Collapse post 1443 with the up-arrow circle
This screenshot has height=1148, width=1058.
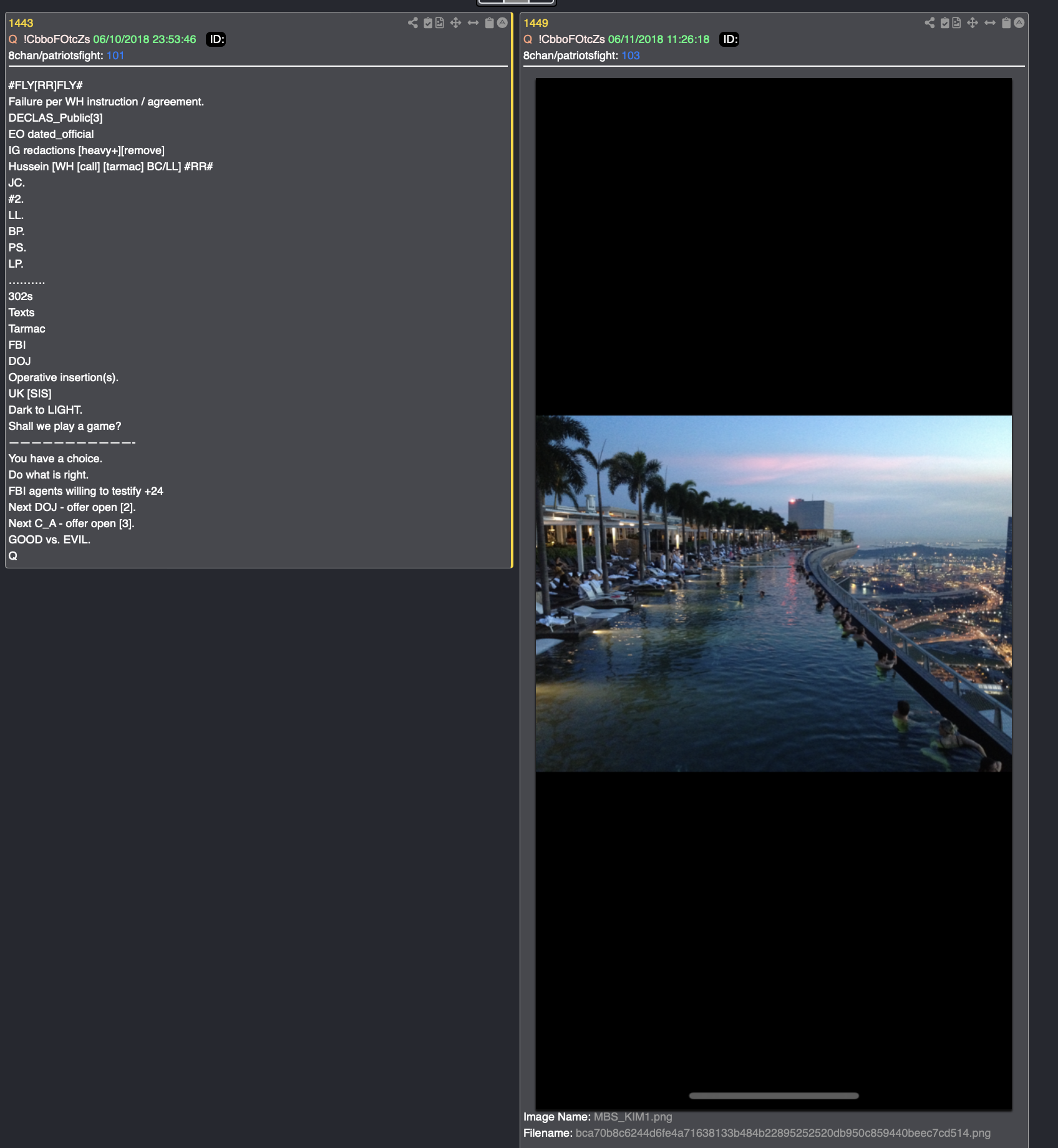coord(502,23)
